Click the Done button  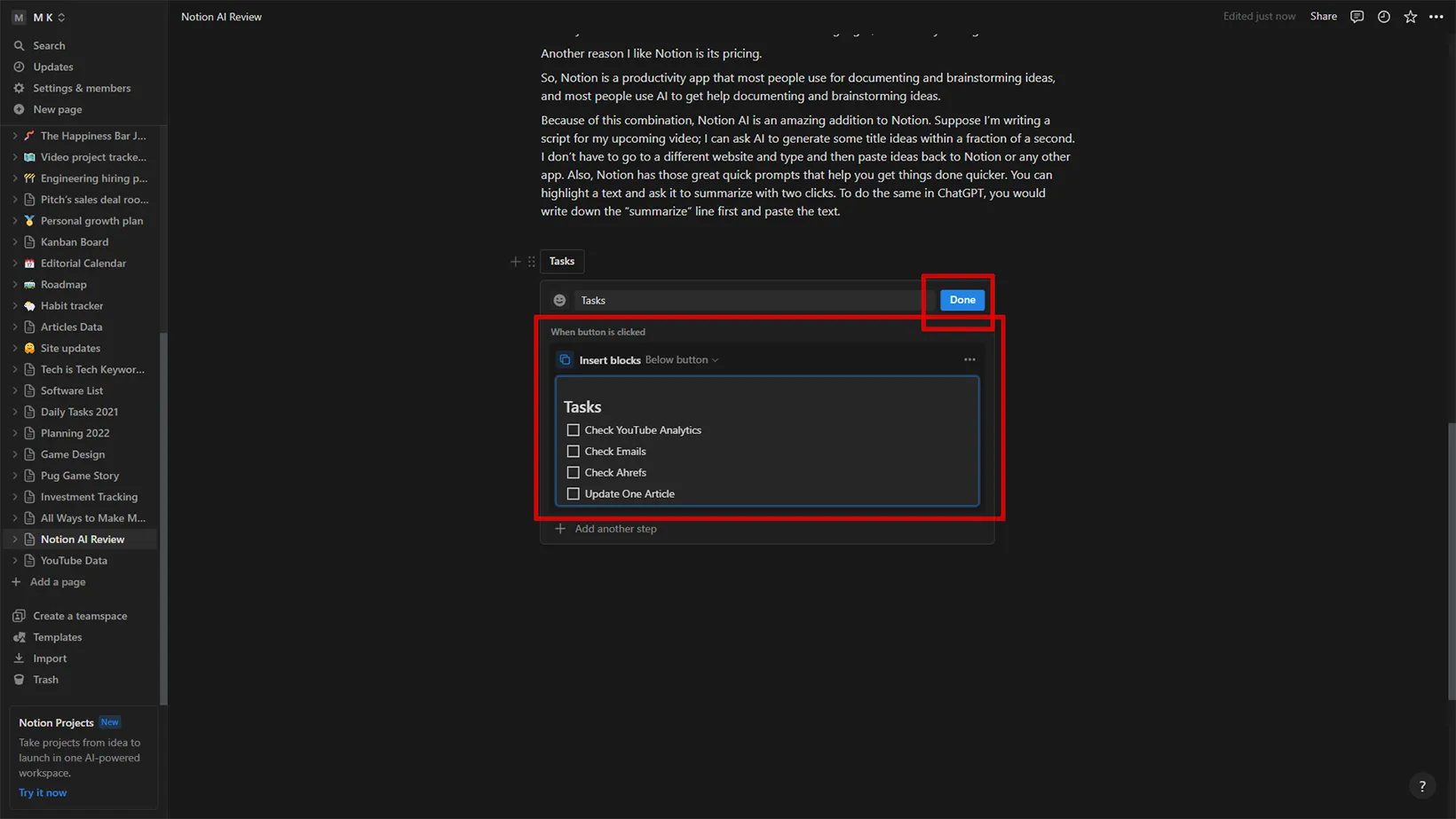(x=962, y=300)
